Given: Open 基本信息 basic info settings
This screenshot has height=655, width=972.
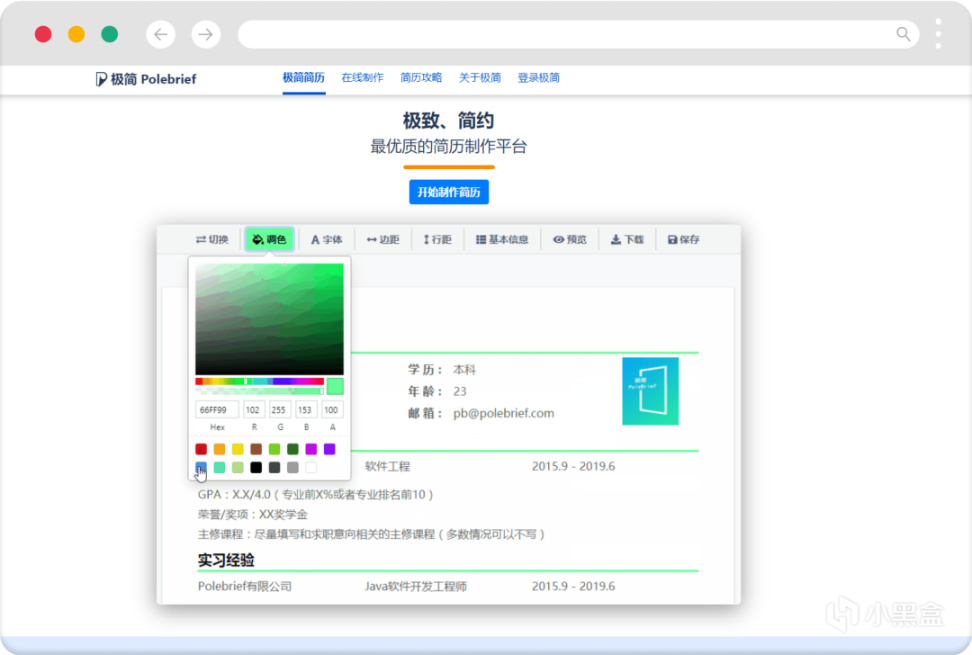Looking at the screenshot, I should [x=502, y=239].
